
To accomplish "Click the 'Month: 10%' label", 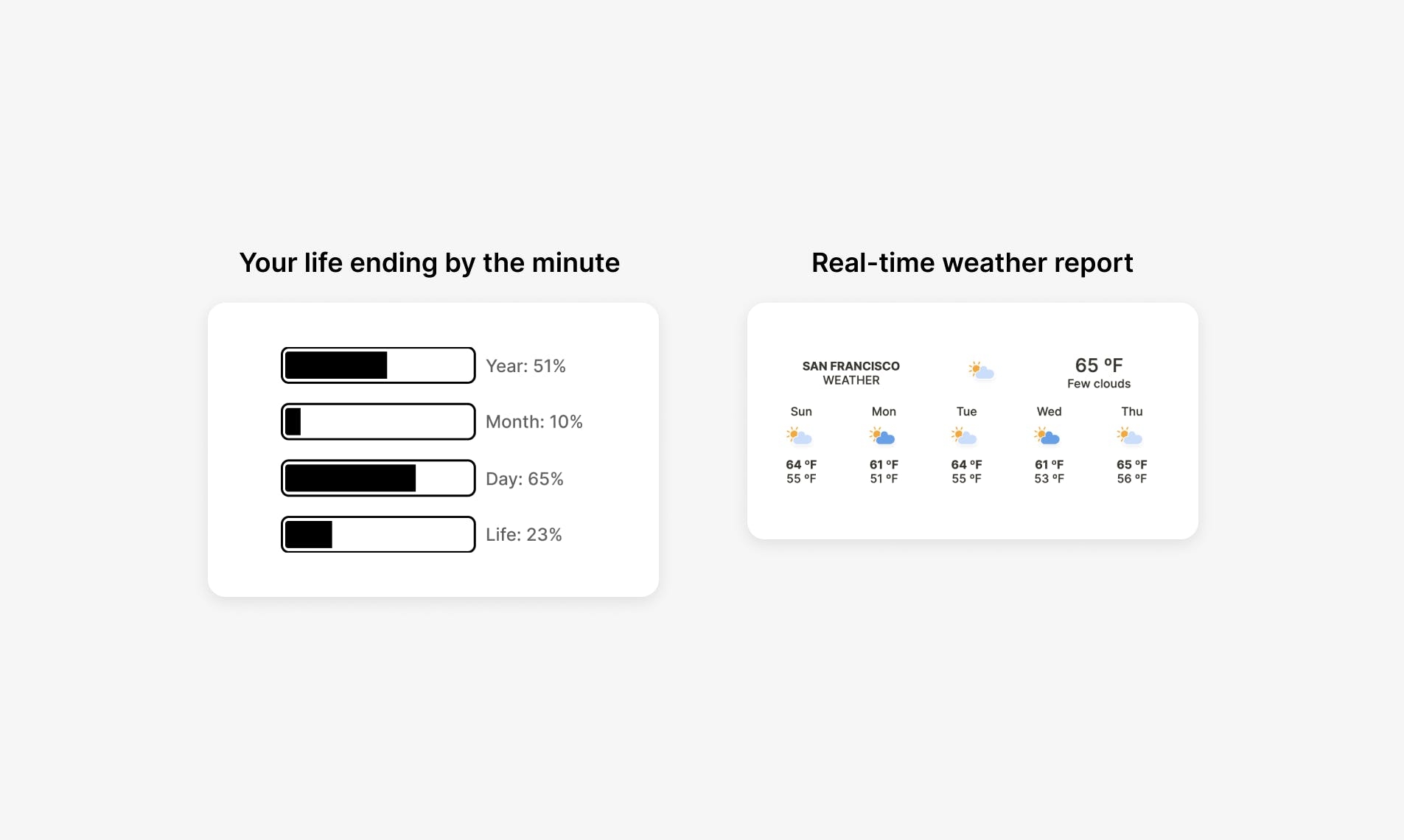I will pos(534,422).
